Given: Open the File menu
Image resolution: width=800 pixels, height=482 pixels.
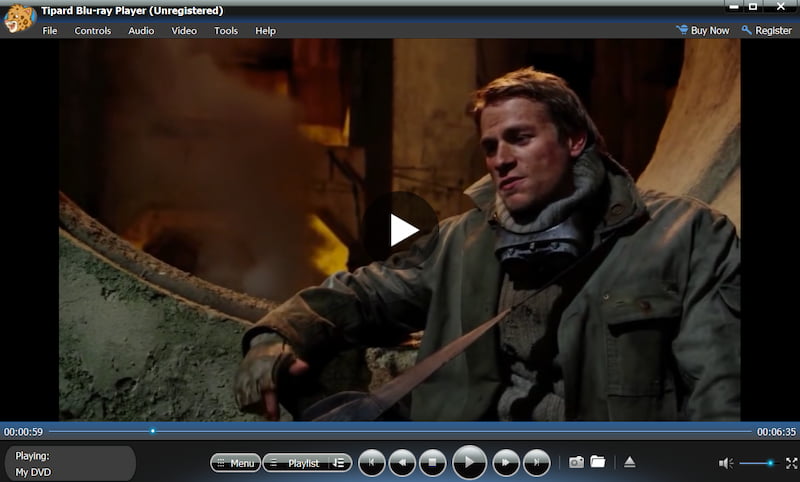Looking at the screenshot, I should pos(49,31).
